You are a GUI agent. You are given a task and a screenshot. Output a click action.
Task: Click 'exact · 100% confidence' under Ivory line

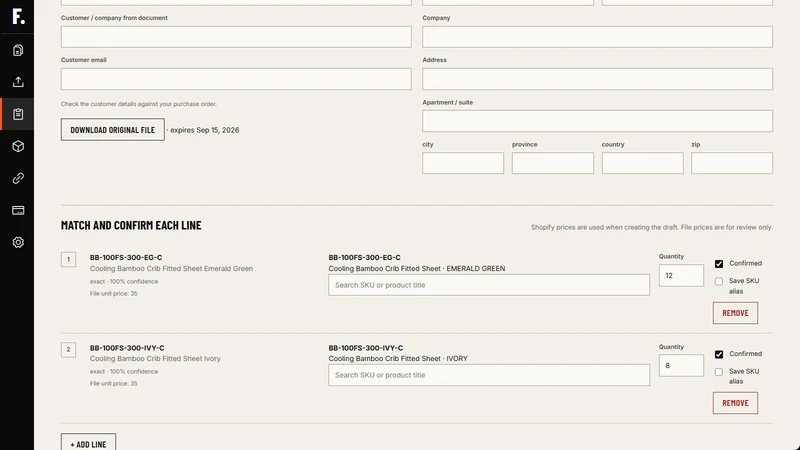click(x=124, y=372)
